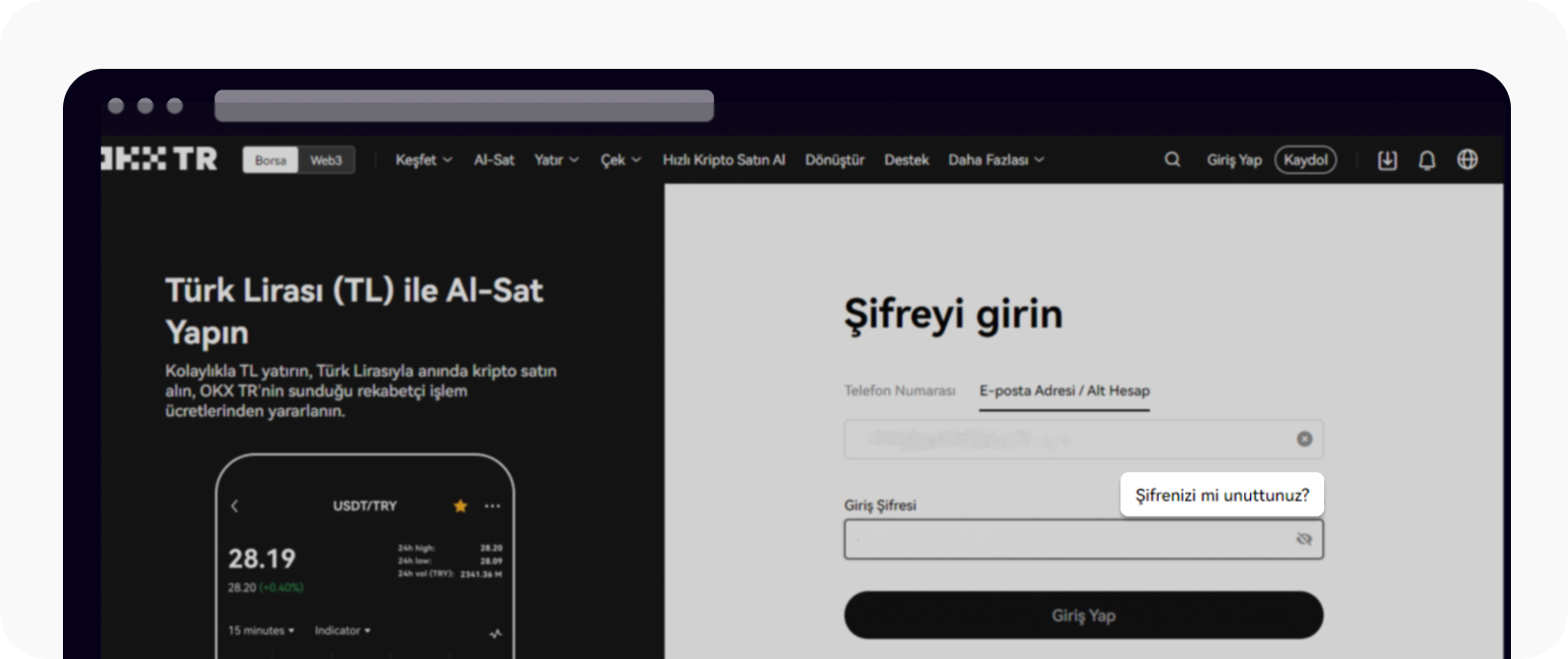Open the Destek menu item
The height and width of the screenshot is (659, 1568).
click(906, 159)
